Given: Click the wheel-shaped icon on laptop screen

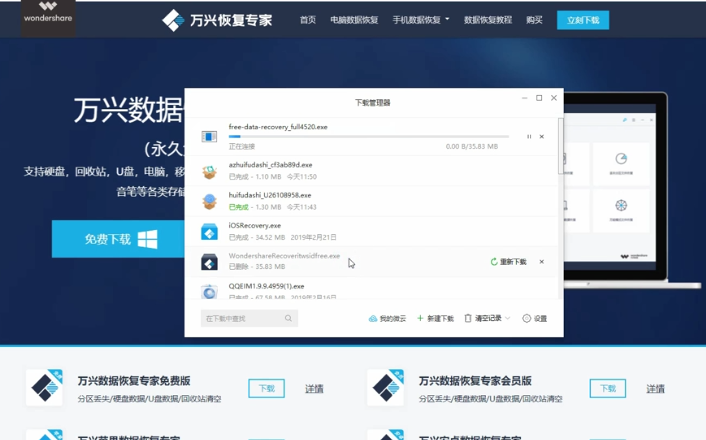Looking at the screenshot, I should pyautogui.click(x=621, y=205).
